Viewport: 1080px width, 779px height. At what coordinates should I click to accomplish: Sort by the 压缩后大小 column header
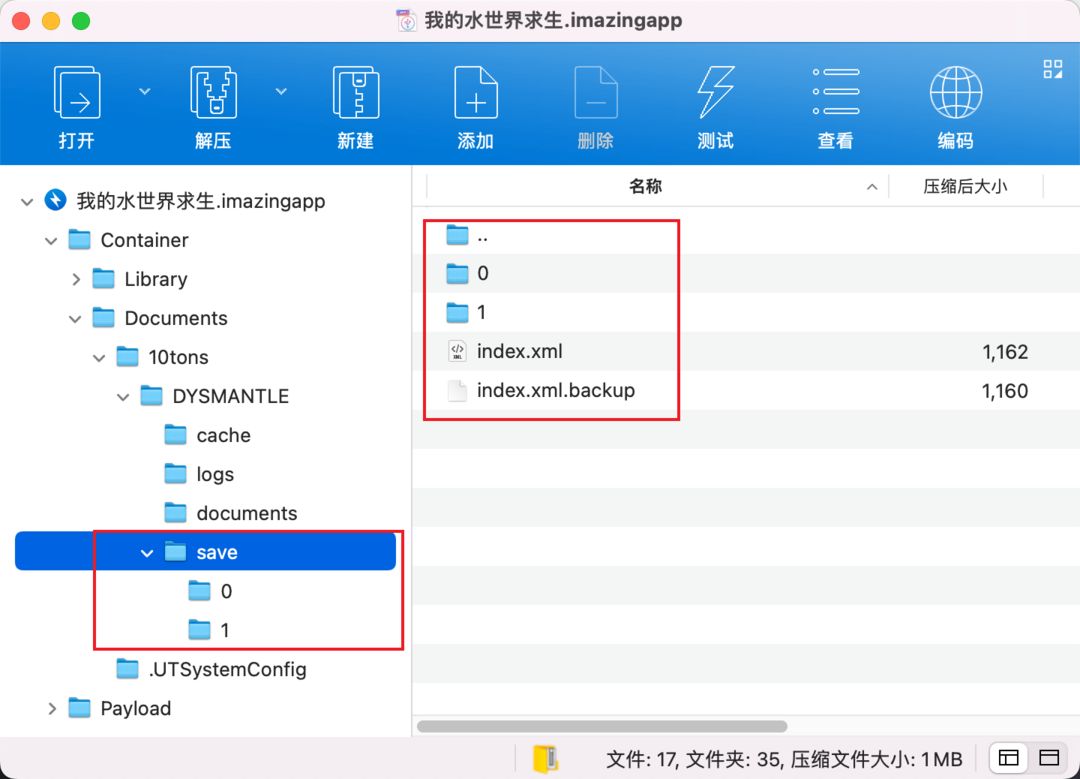click(x=966, y=186)
